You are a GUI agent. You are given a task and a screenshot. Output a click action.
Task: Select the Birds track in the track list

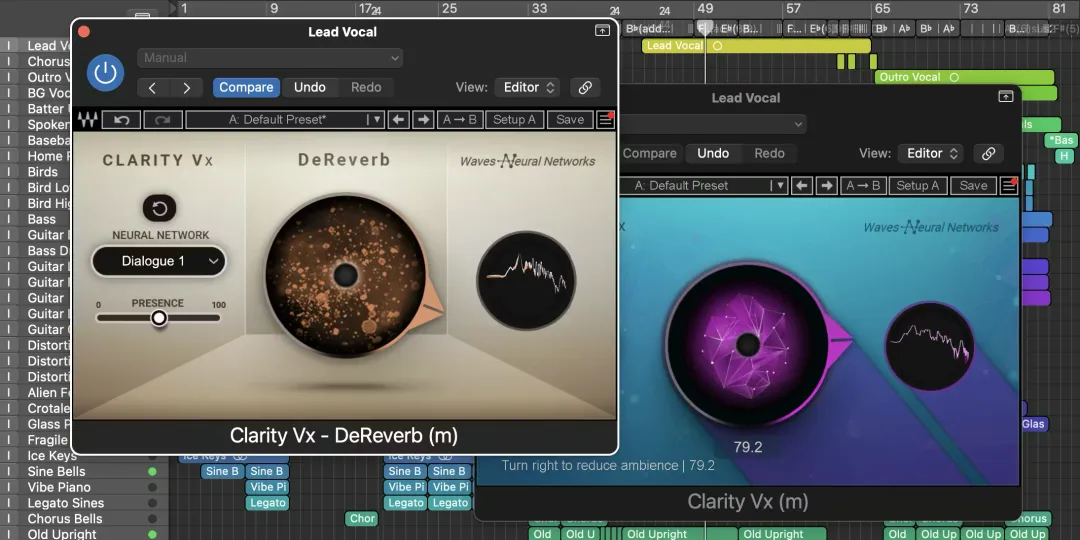point(43,172)
